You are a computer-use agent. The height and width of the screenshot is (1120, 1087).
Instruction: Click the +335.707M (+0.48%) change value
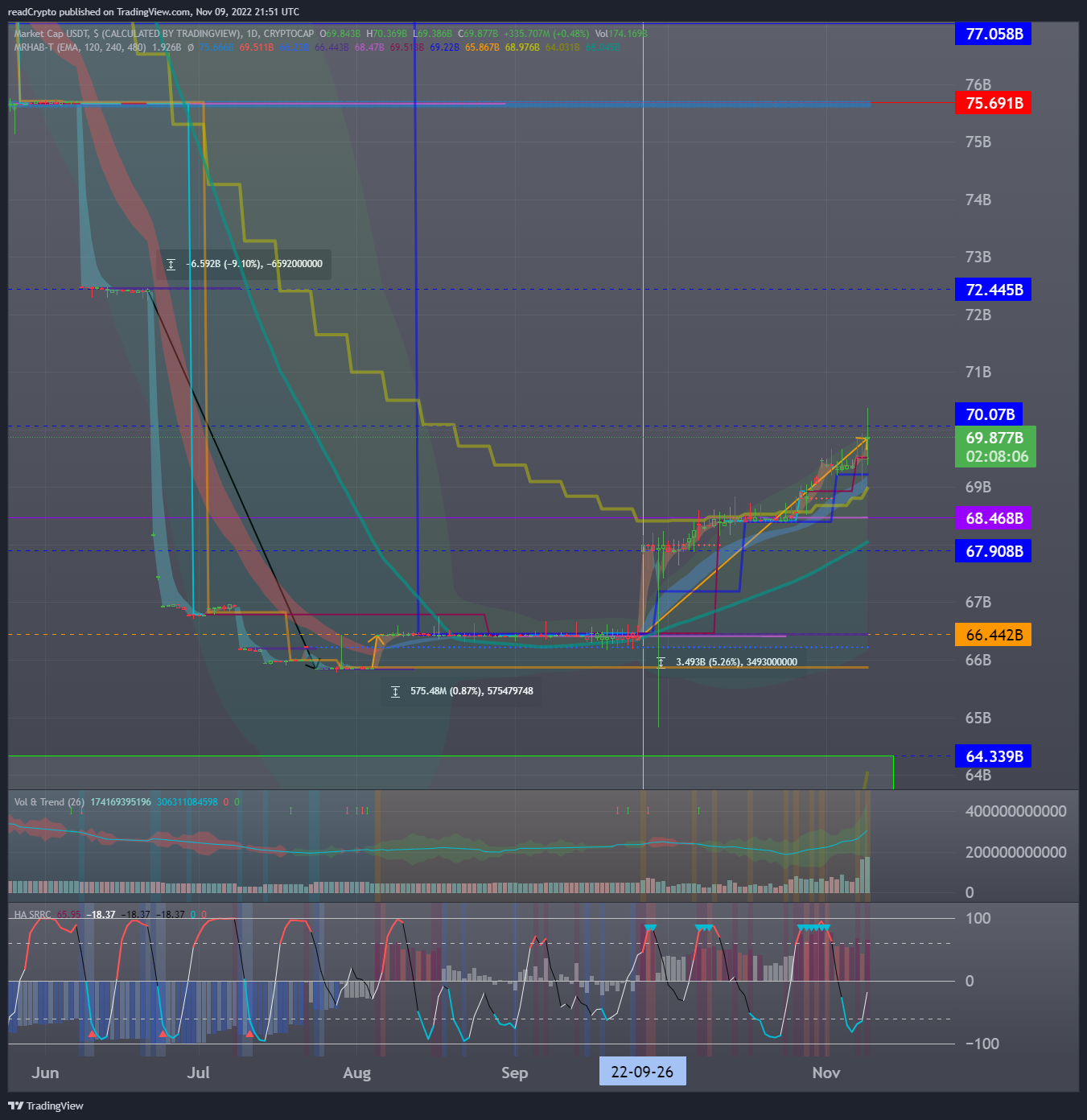point(546,34)
